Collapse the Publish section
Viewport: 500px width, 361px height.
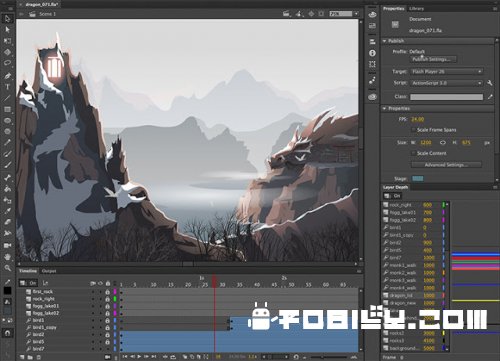tap(385, 41)
